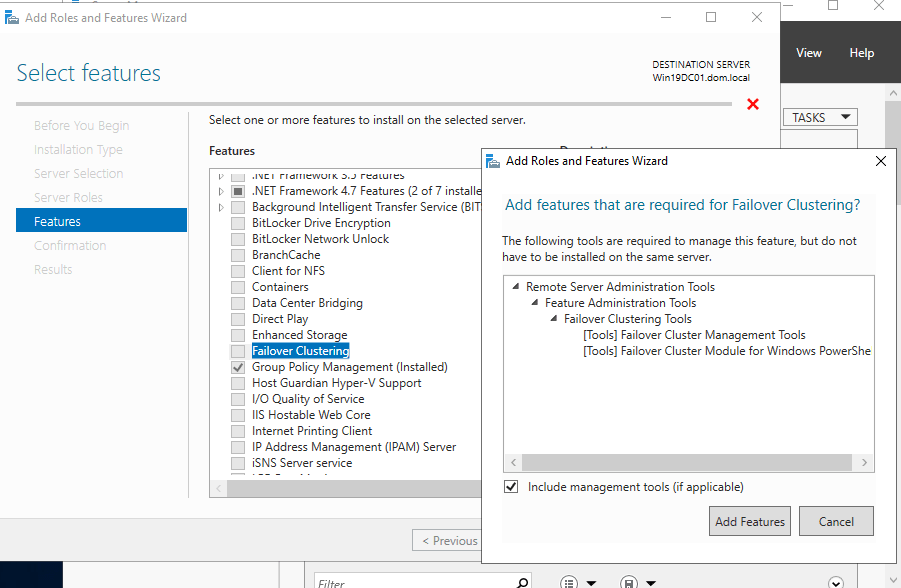Uncheck Include management tools checkbox
The height and width of the screenshot is (588, 901).
coord(512,487)
